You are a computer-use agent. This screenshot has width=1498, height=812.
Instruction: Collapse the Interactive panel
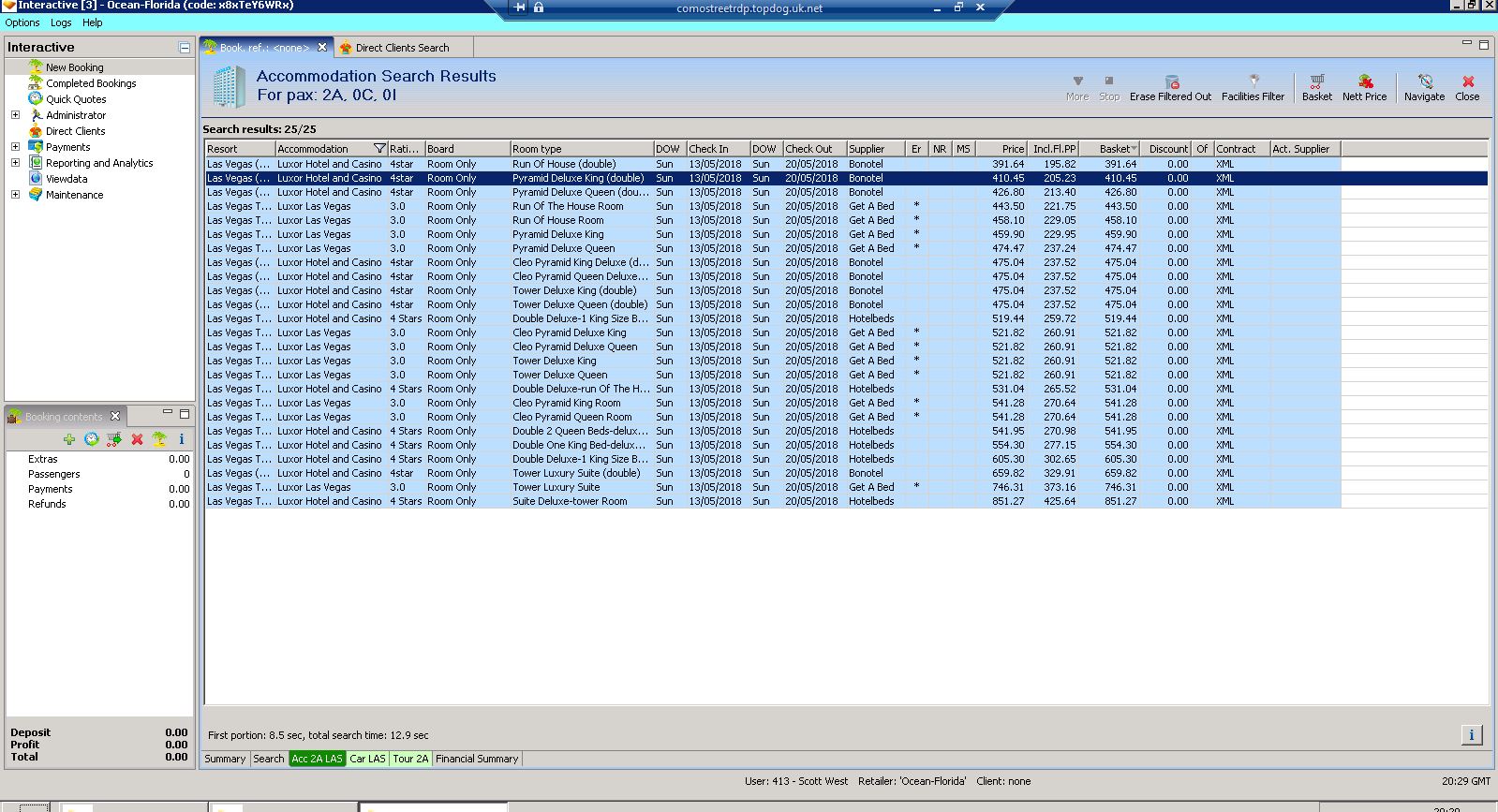tap(185, 47)
